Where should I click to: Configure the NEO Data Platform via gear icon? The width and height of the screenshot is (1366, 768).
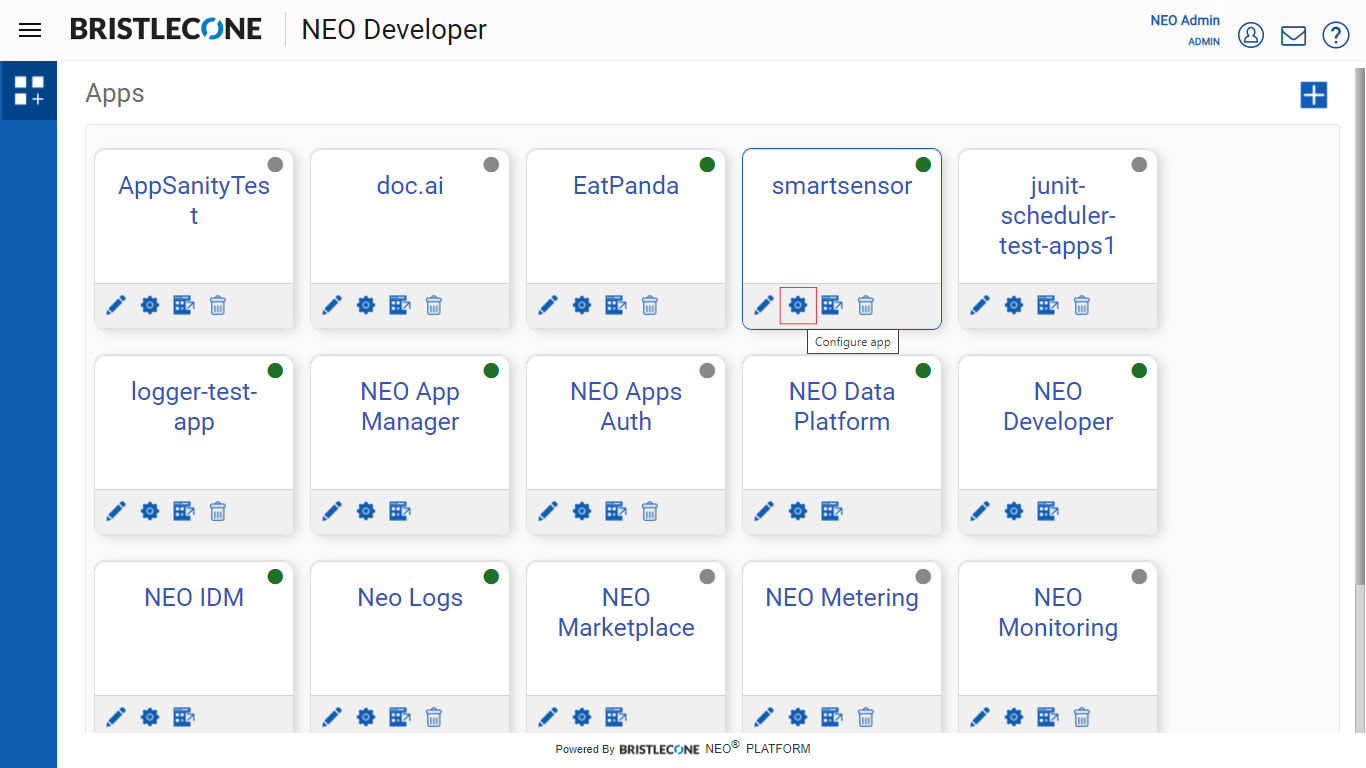(x=798, y=511)
